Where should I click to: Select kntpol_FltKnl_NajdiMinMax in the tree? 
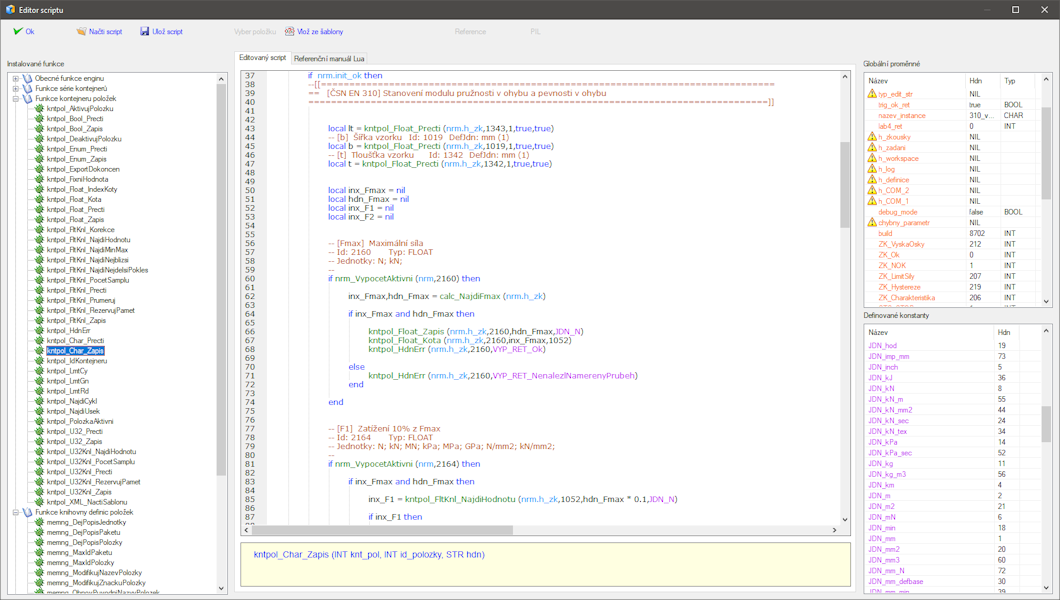click(x=87, y=250)
